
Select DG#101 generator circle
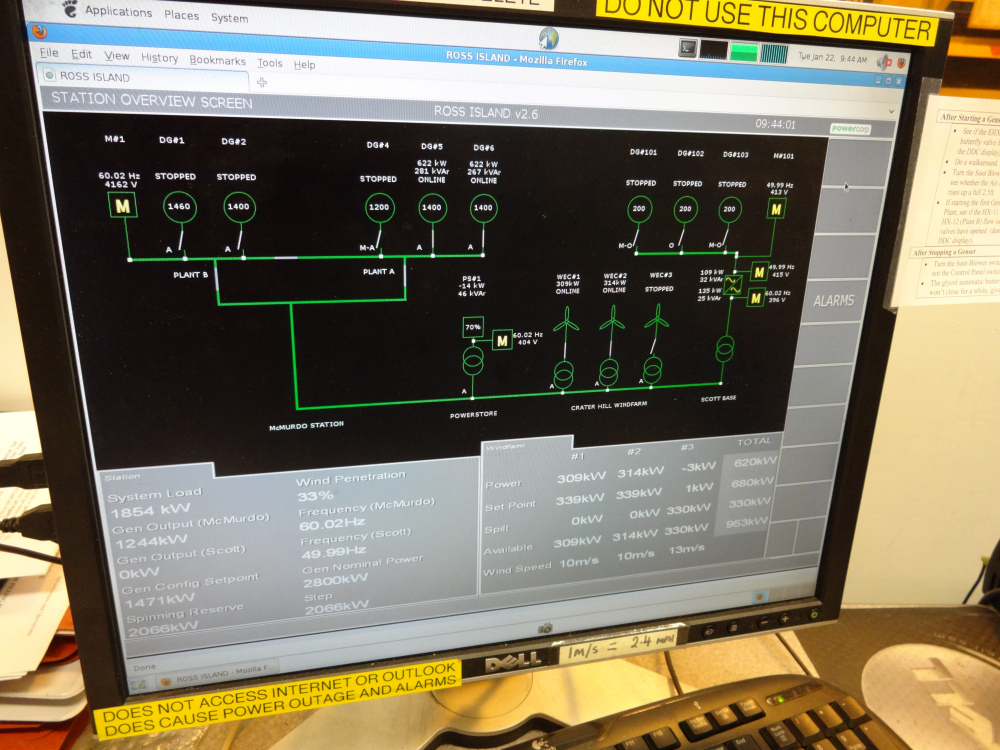pos(639,209)
